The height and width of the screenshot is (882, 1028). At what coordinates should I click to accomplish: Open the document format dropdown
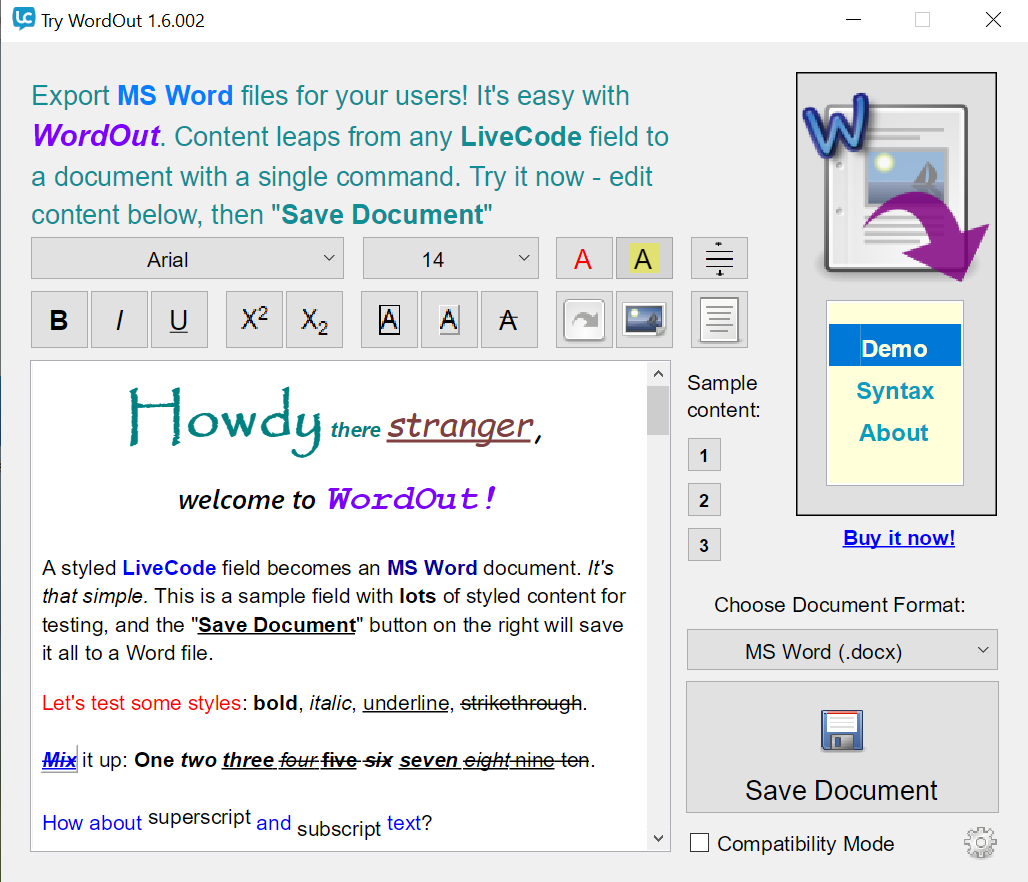(842, 651)
